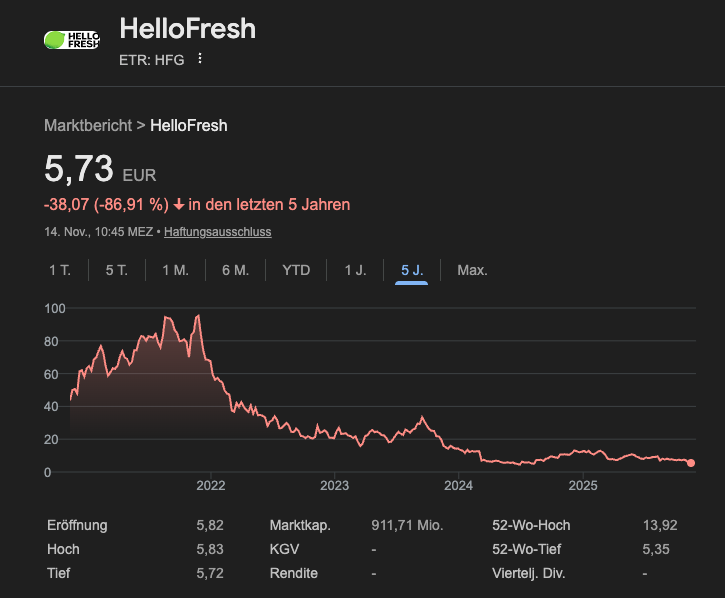Click the current price dot on chart
The height and width of the screenshot is (598, 725).
pos(691,463)
